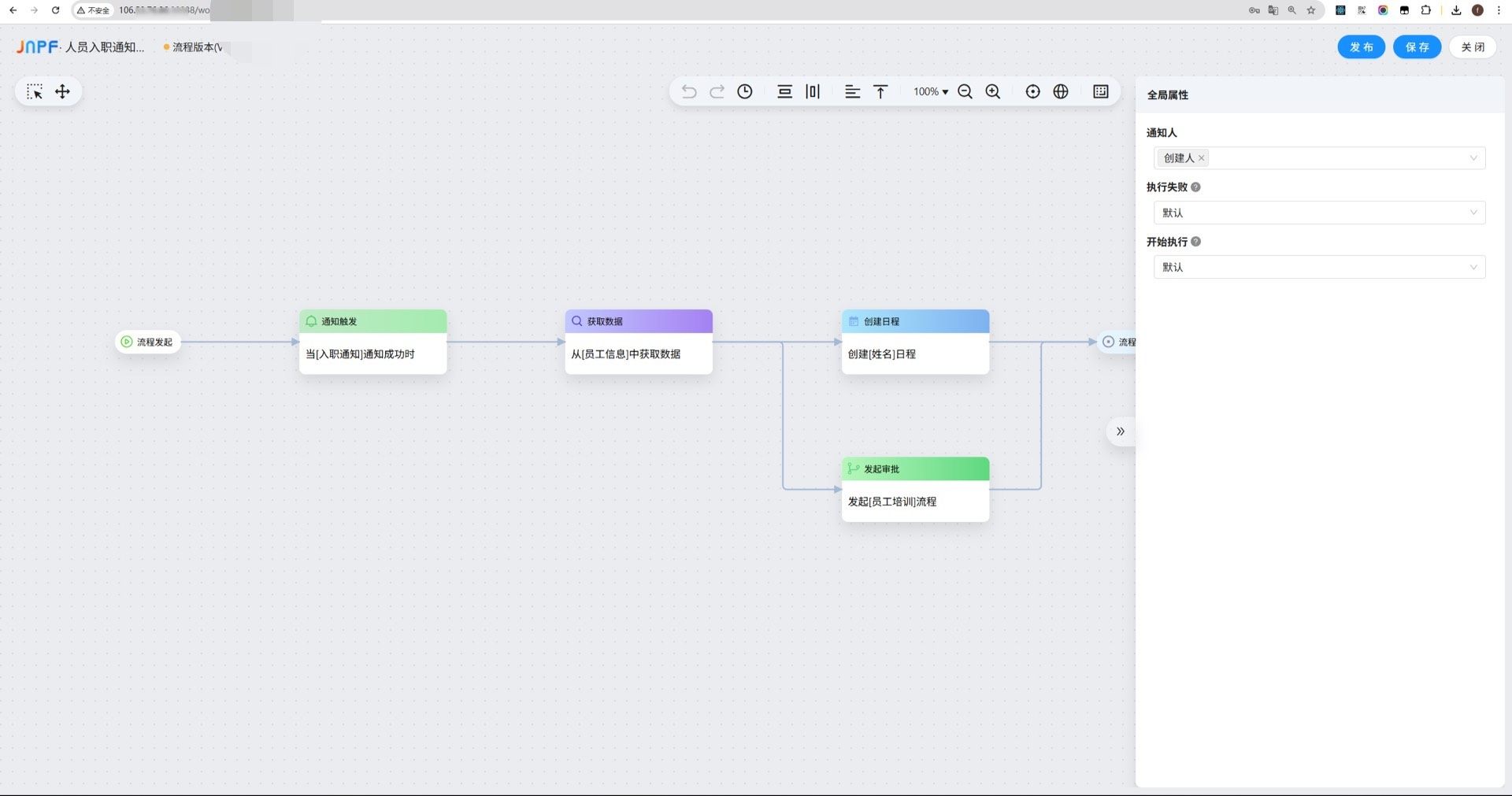Select the 获取数据 node

pyautogui.click(x=638, y=342)
